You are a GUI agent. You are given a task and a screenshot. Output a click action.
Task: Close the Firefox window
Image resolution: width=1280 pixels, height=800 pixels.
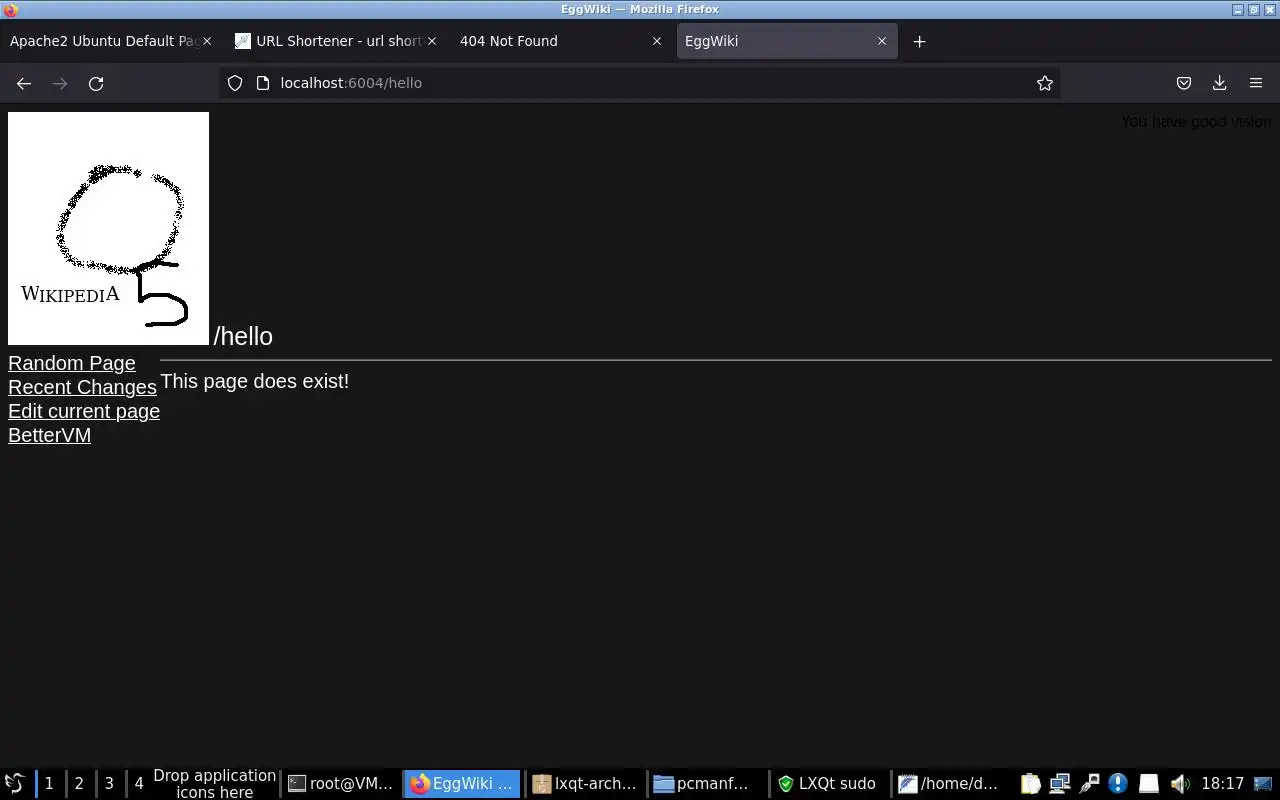coord(1269,9)
